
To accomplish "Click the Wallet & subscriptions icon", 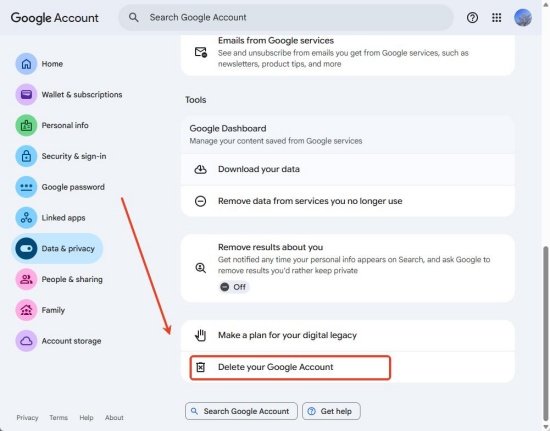I will [26, 94].
